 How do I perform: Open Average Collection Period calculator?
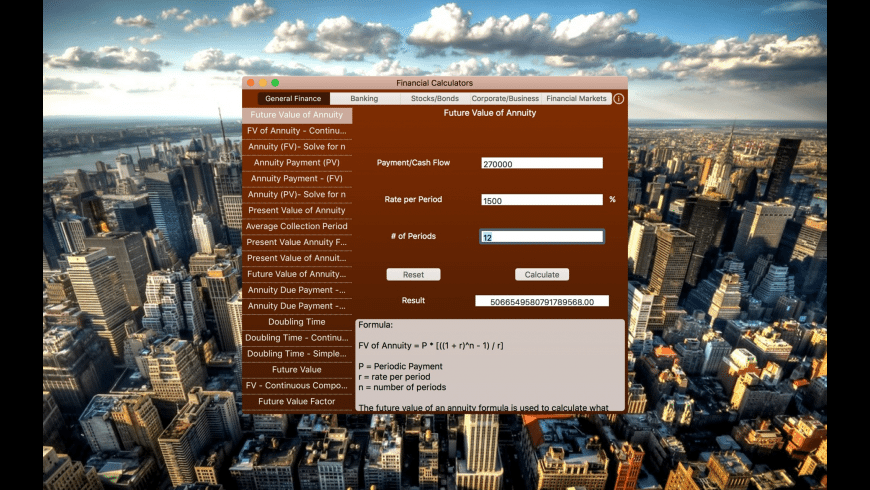pyautogui.click(x=297, y=226)
